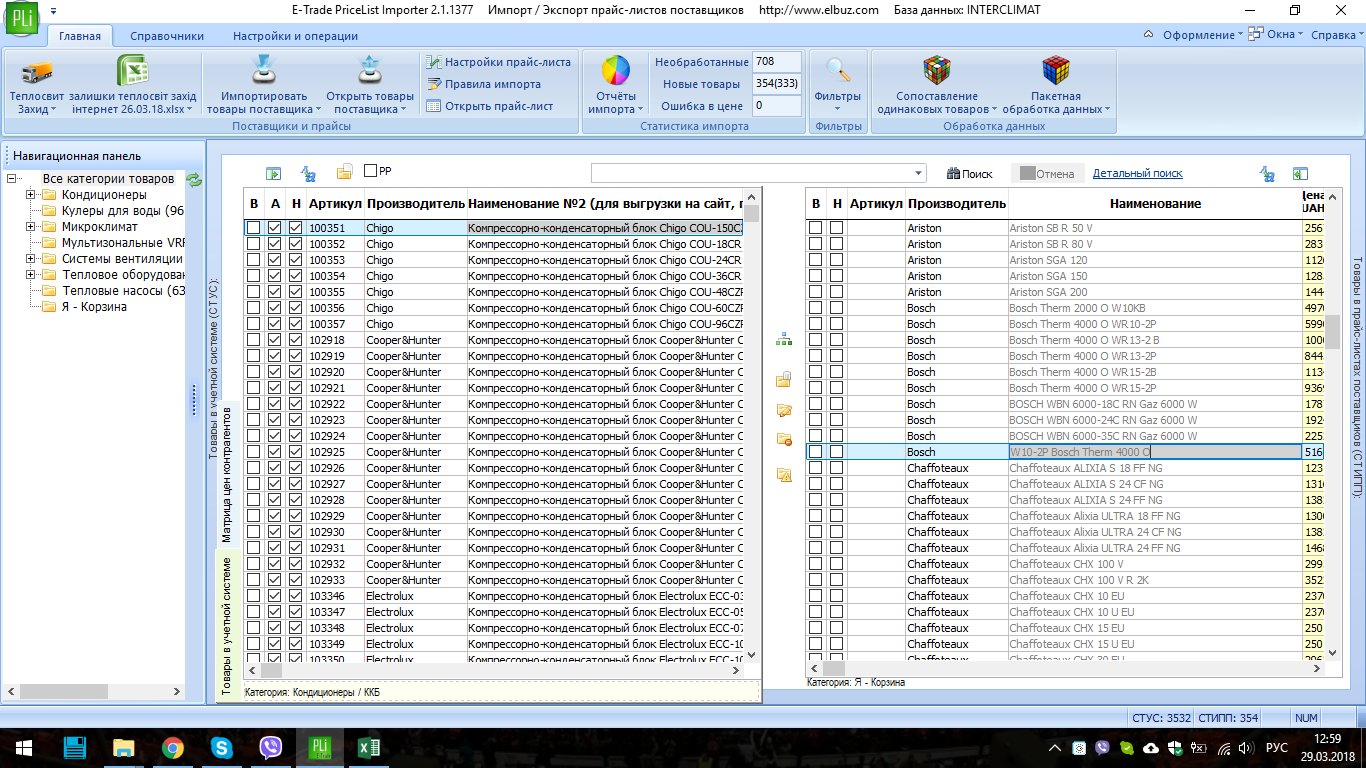1366x768 pixels.
Task: Click the folder icon above left grid
Action: point(344,173)
